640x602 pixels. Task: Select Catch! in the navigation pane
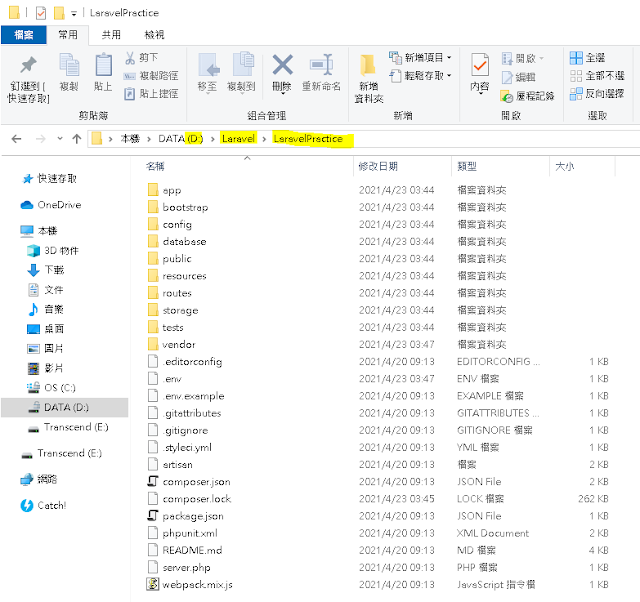43,505
